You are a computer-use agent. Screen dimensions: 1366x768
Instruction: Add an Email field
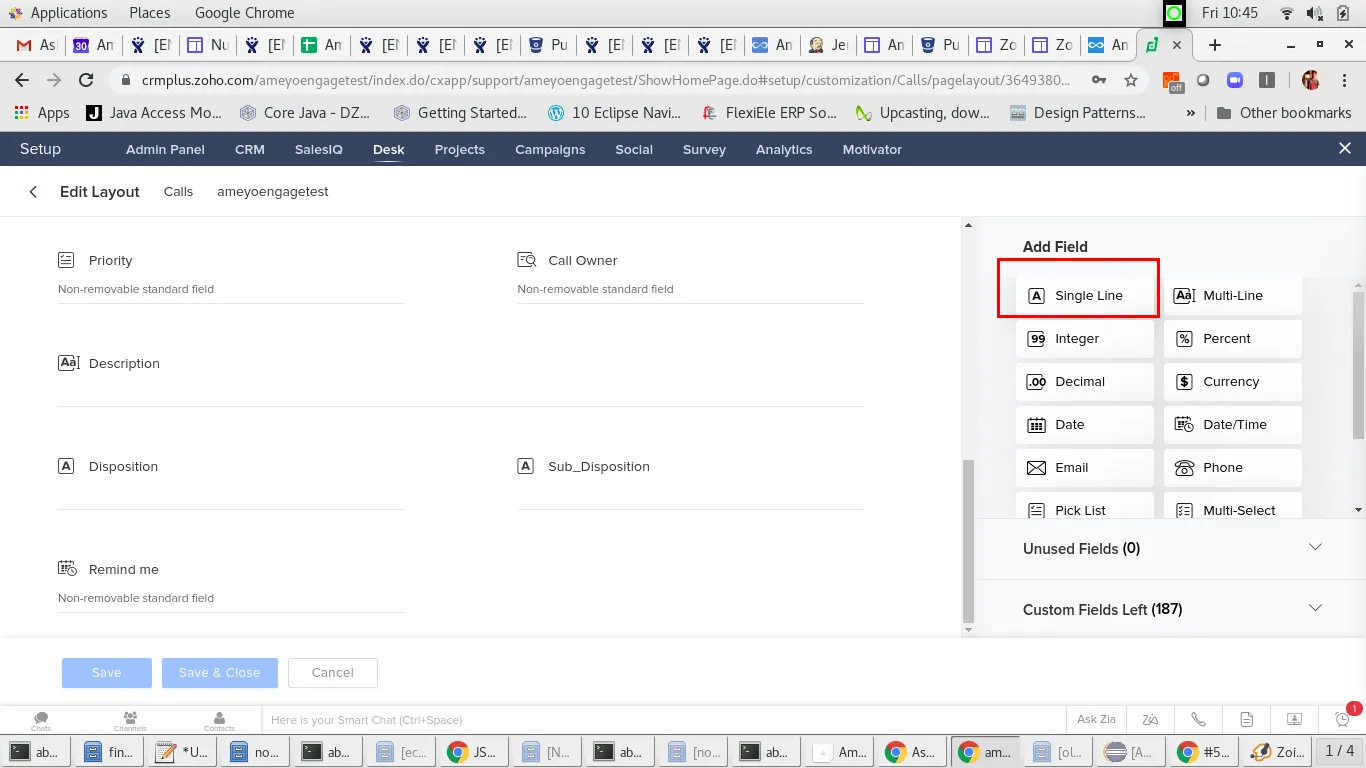click(x=1084, y=468)
